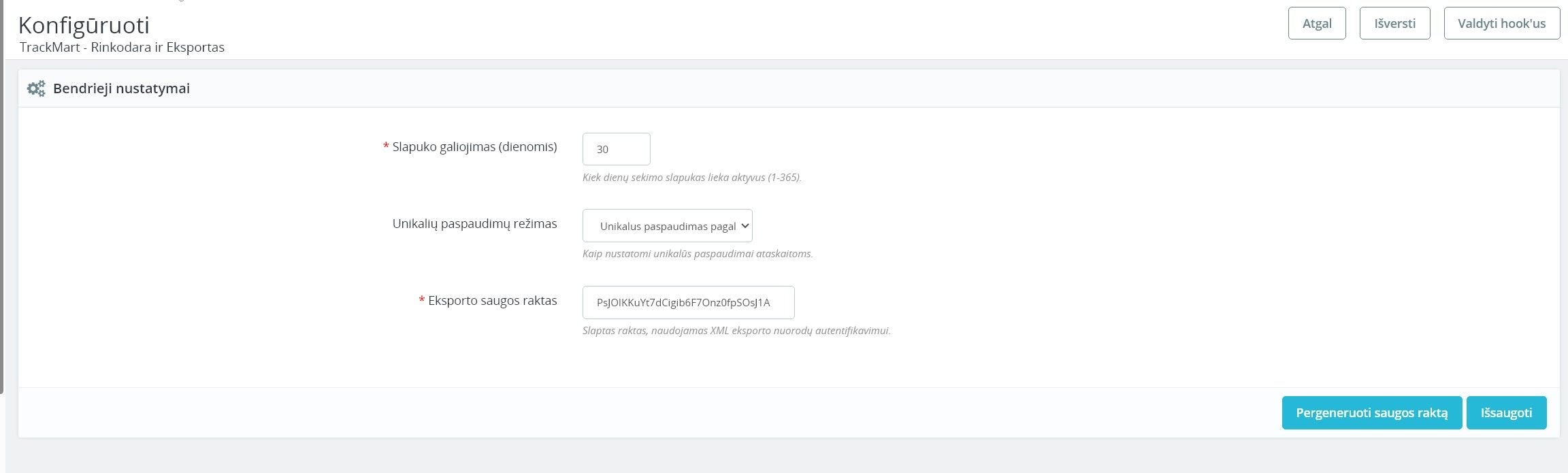Click the Slapuko galiojimas (dienomis) label
Screen dimensions: 1568x473
click(x=474, y=147)
